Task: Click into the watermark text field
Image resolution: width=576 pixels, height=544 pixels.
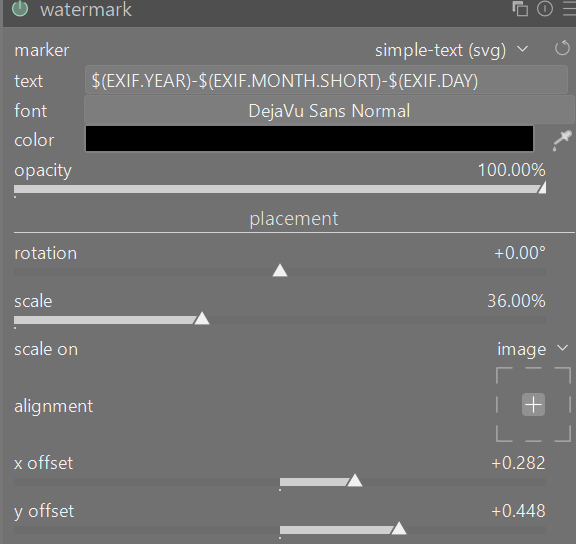Action: (326, 80)
